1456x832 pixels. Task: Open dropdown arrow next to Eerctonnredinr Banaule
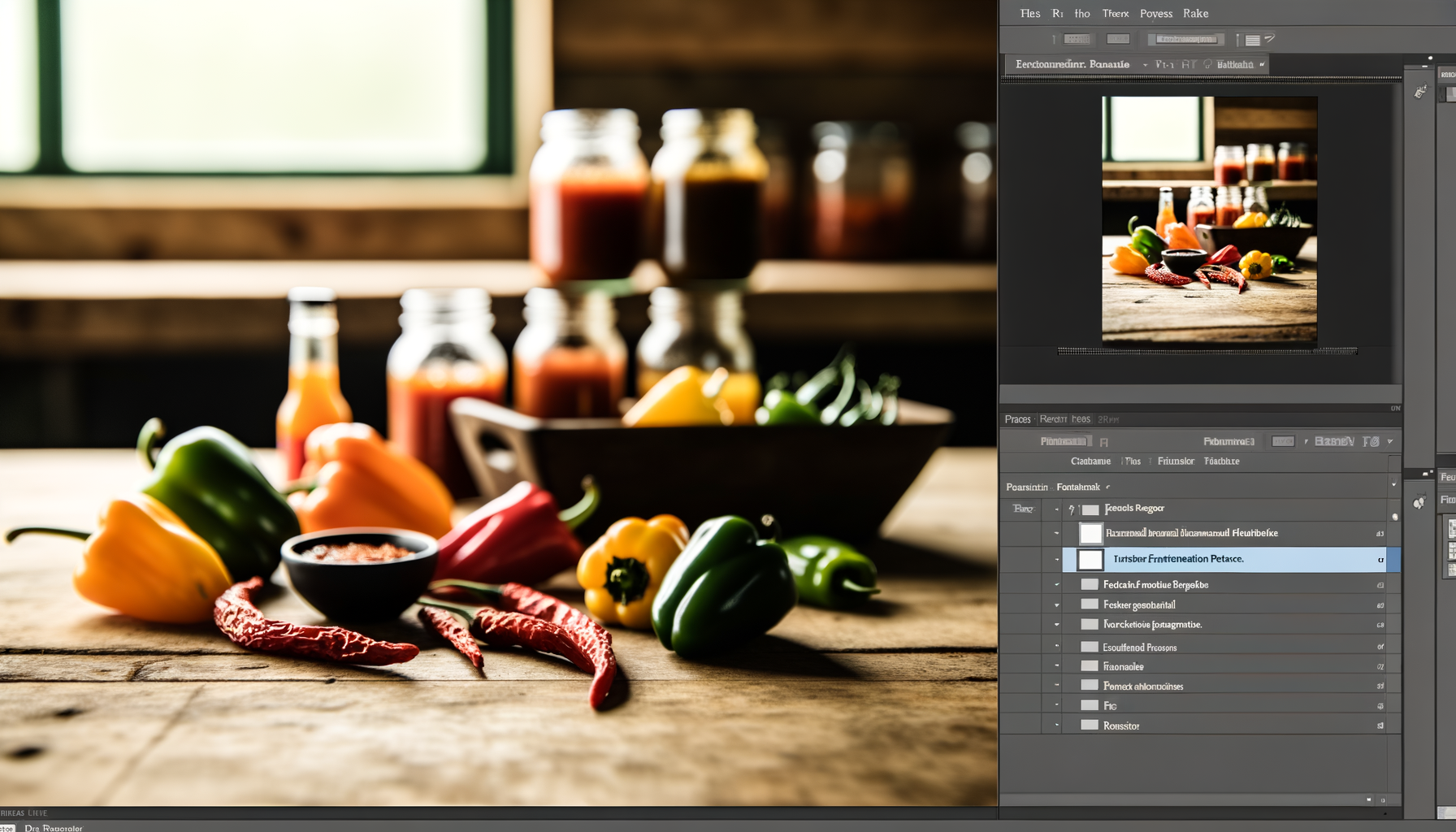coord(1145,65)
